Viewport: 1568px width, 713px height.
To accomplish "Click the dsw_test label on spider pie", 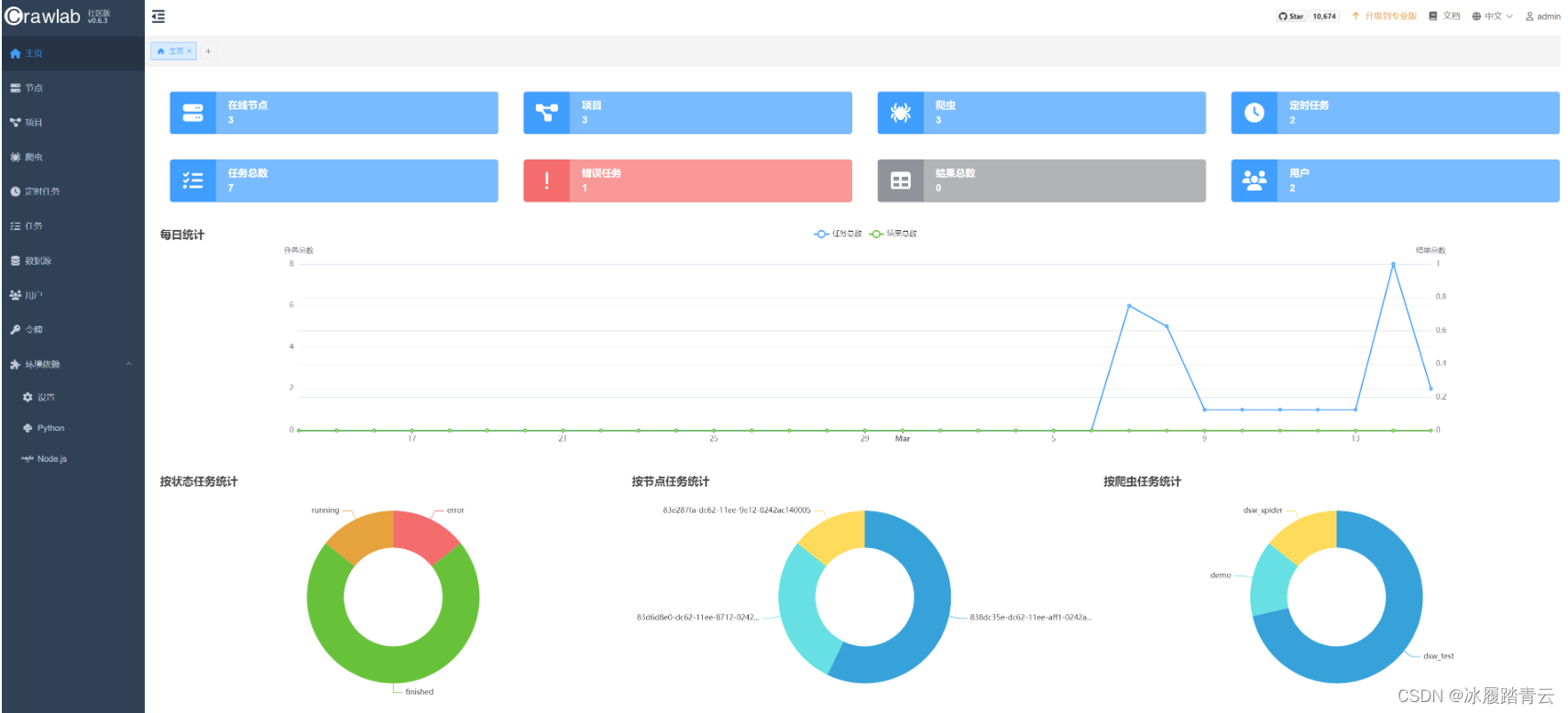I will pos(1439,656).
